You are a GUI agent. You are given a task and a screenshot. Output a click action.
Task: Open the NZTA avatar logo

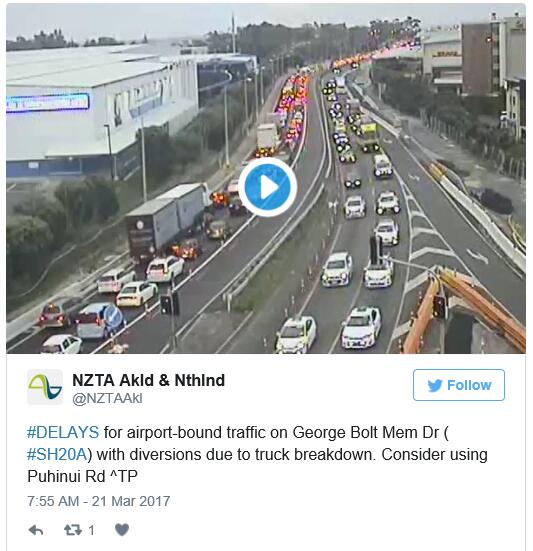tap(45, 387)
